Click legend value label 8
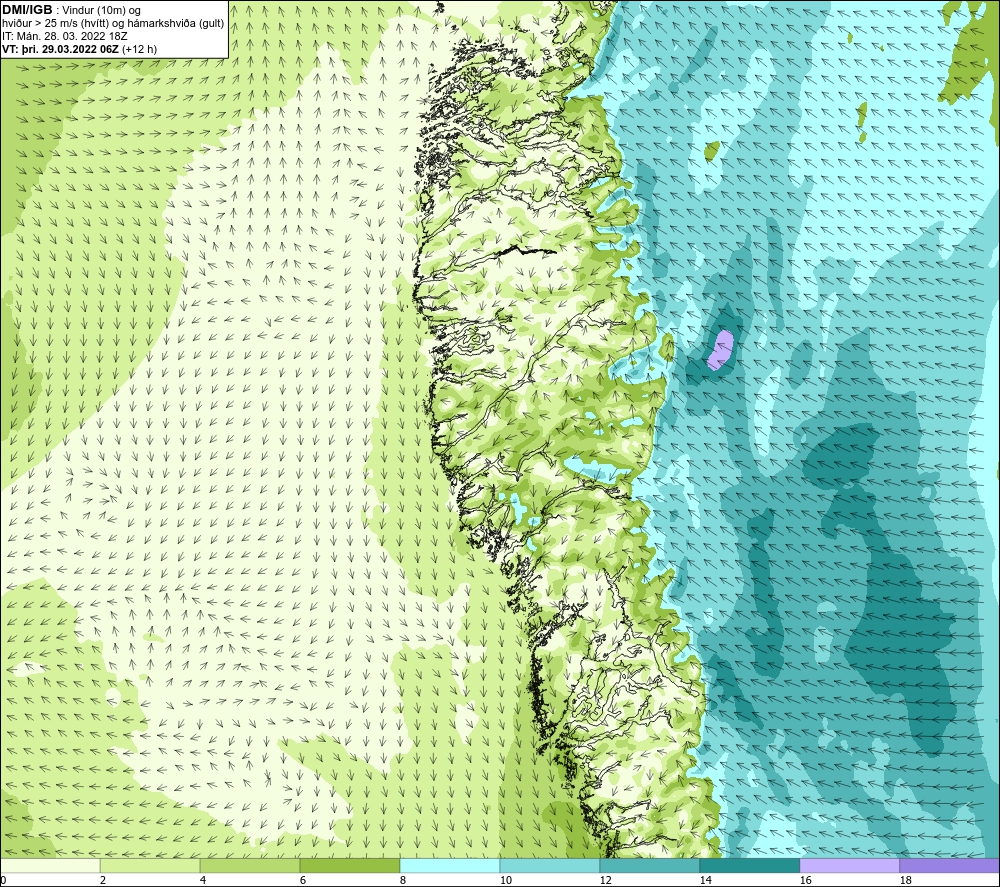The height and width of the screenshot is (887, 1000). [402, 881]
